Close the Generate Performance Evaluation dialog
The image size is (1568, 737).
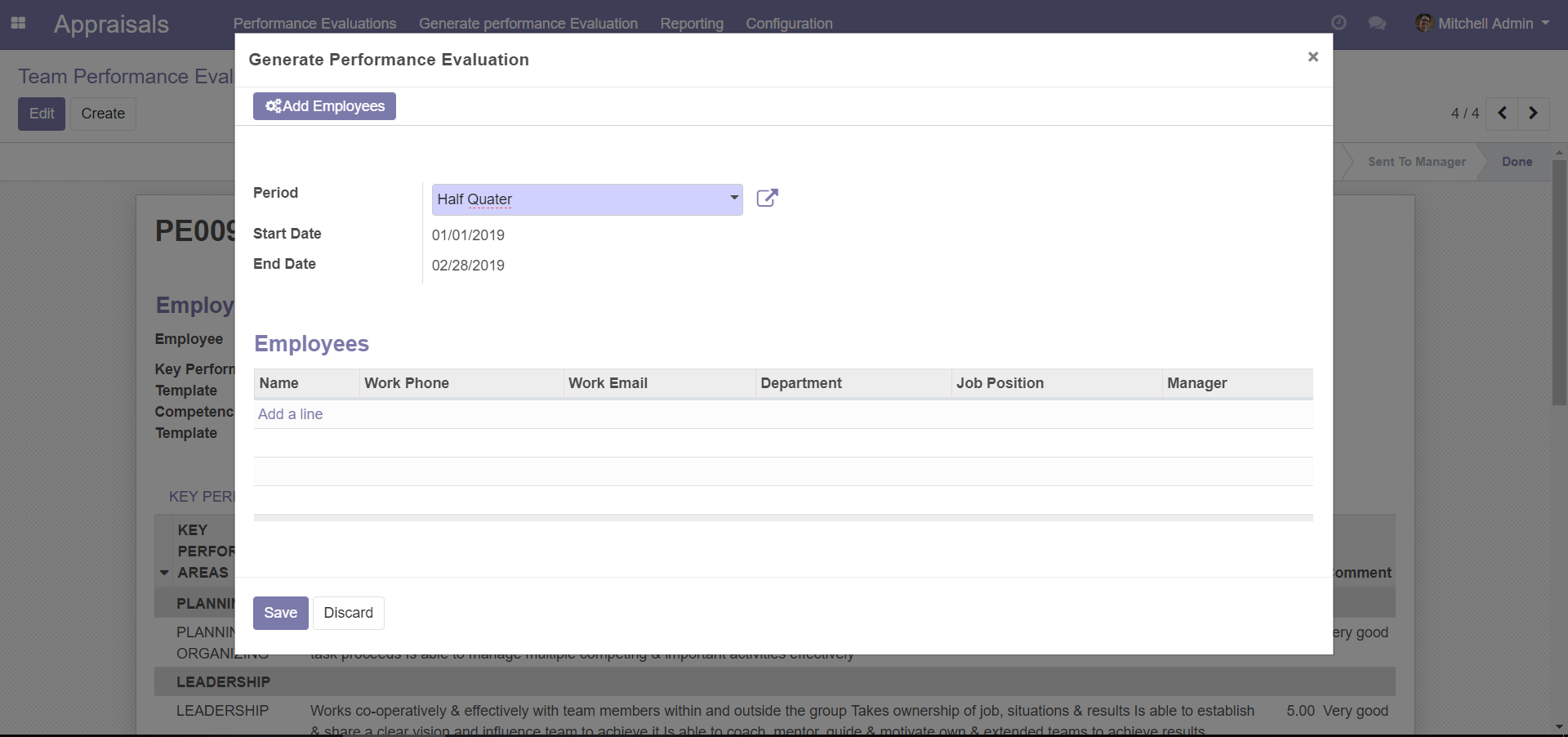[1312, 57]
